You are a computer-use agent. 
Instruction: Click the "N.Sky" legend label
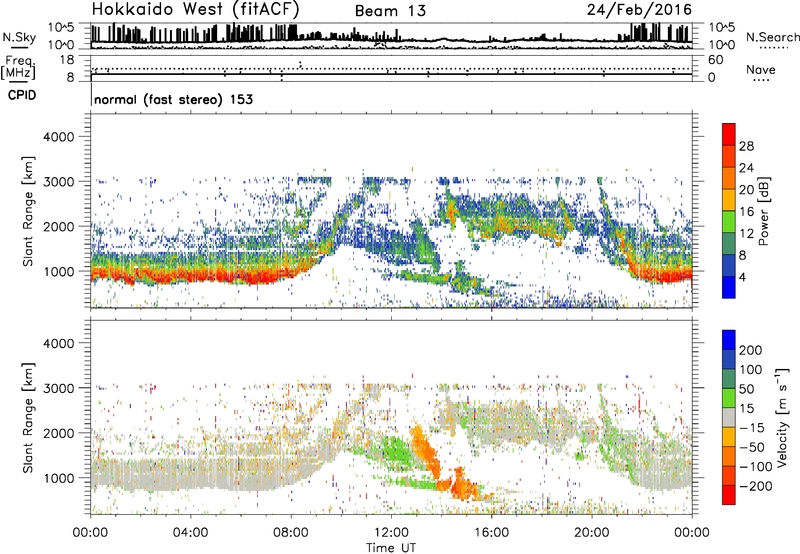click(19, 37)
